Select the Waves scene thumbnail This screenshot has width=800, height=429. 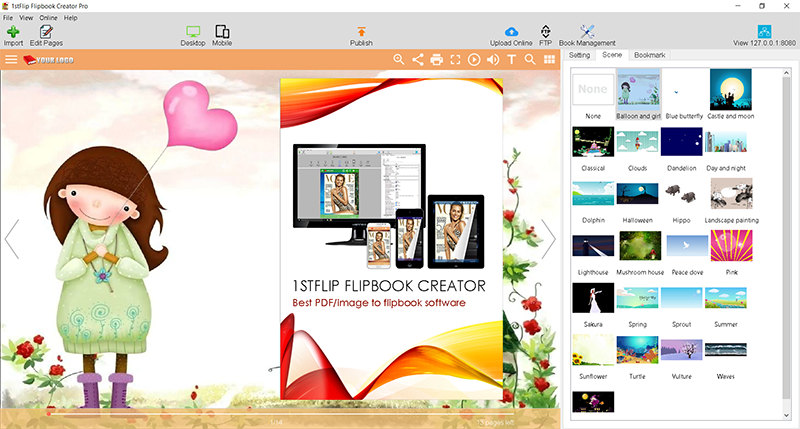pyautogui.click(x=726, y=349)
